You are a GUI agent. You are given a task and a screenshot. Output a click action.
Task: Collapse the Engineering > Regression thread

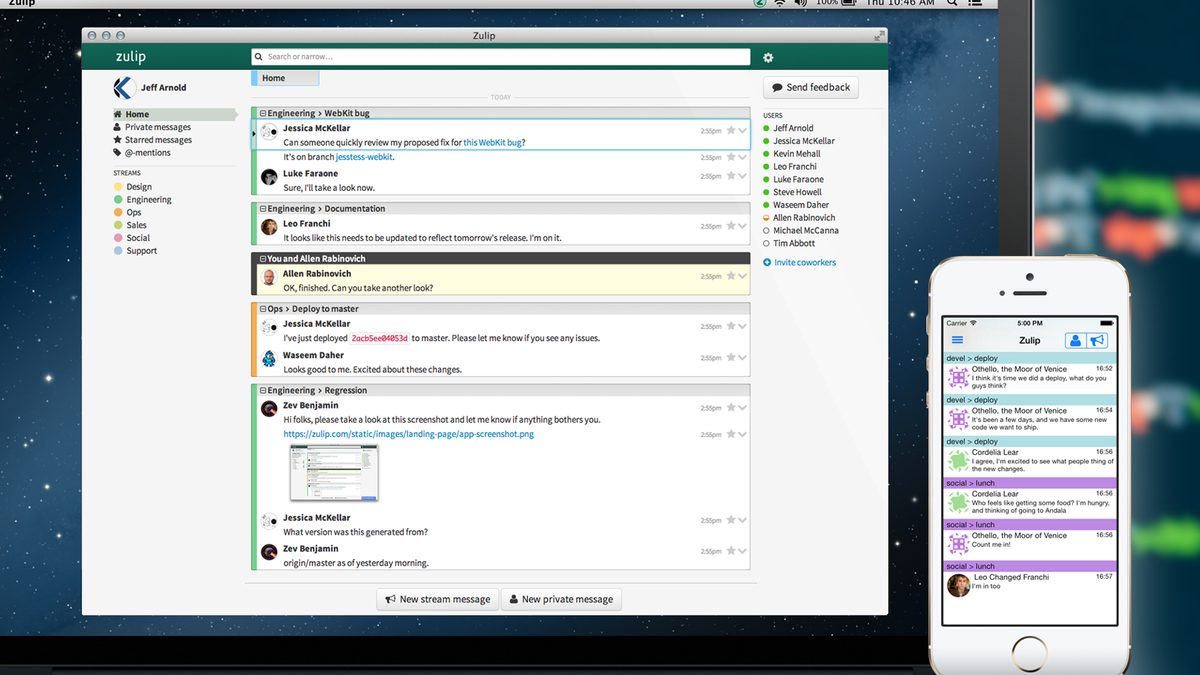[x=263, y=391]
